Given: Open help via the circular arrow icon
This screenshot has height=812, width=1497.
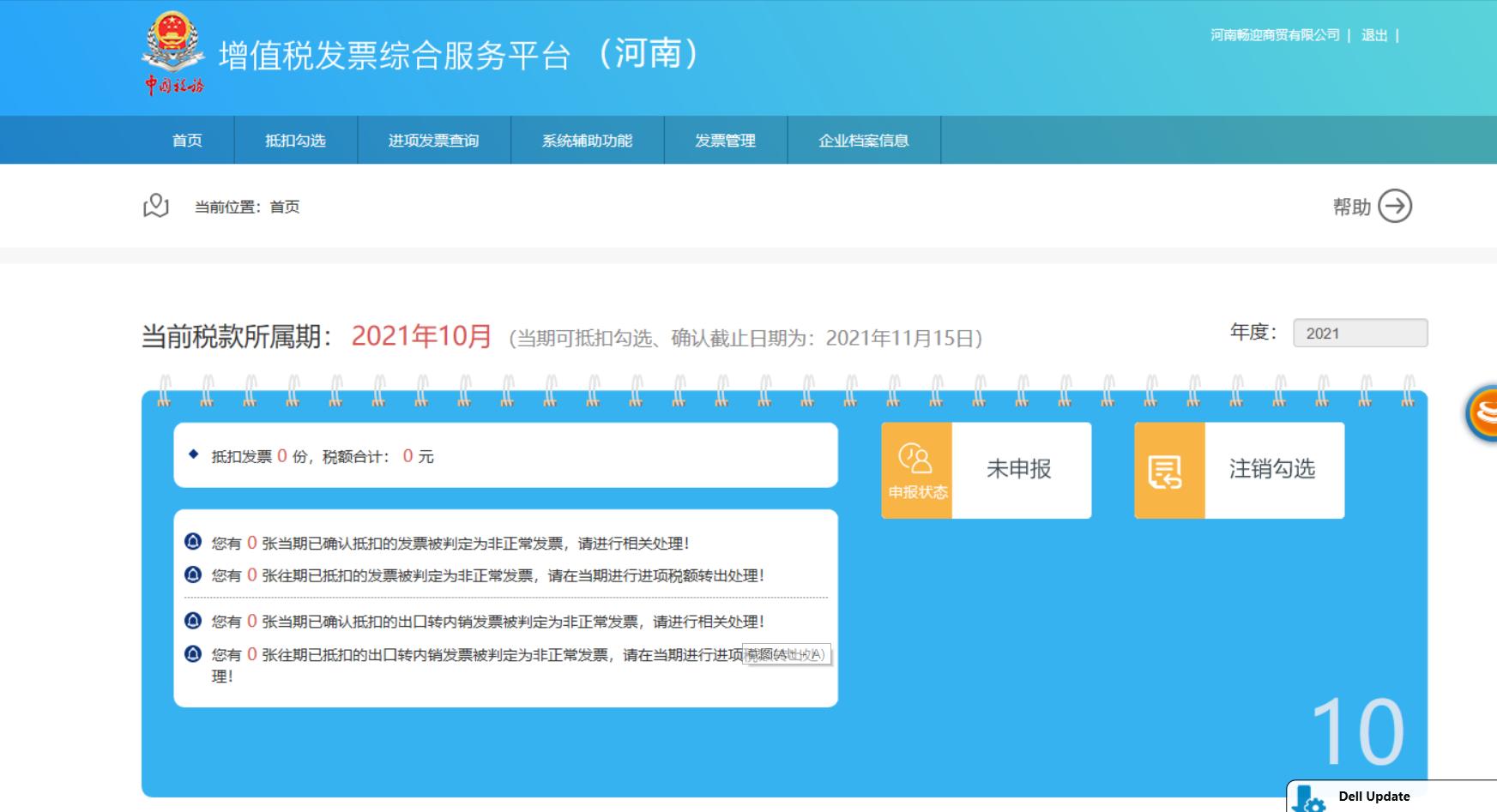Looking at the screenshot, I should click(1396, 206).
